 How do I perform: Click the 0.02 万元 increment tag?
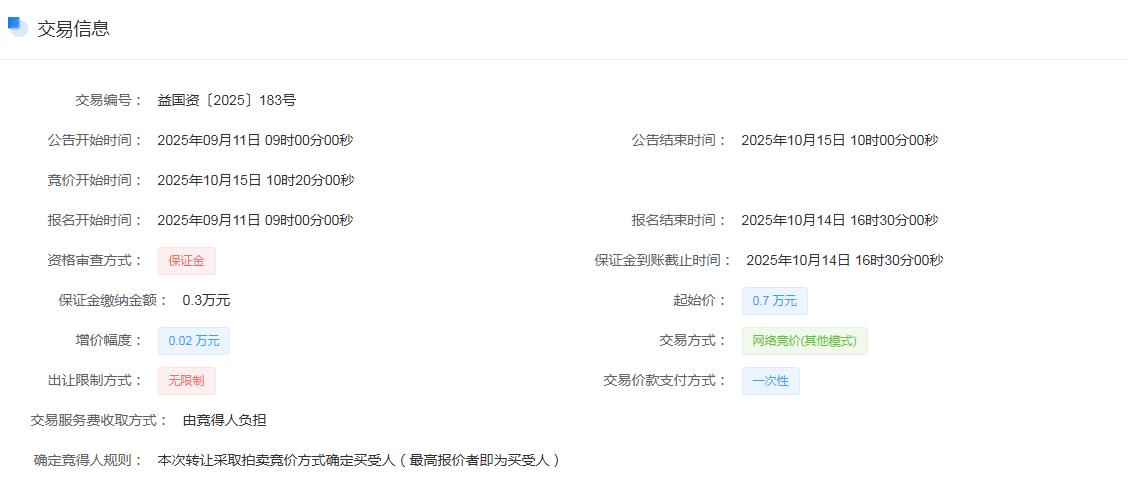193,341
